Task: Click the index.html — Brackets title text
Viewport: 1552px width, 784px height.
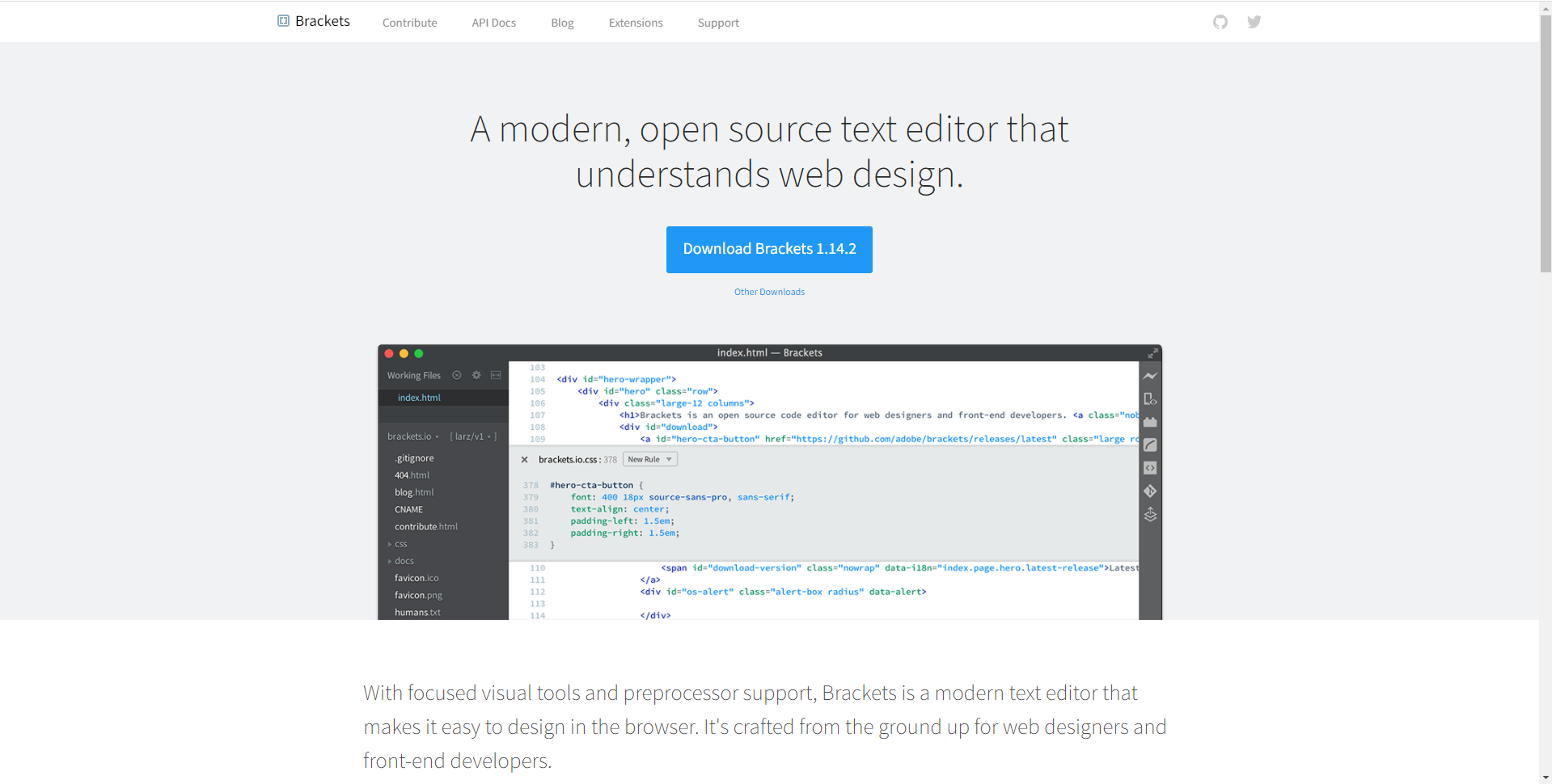Action: [x=769, y=353]
